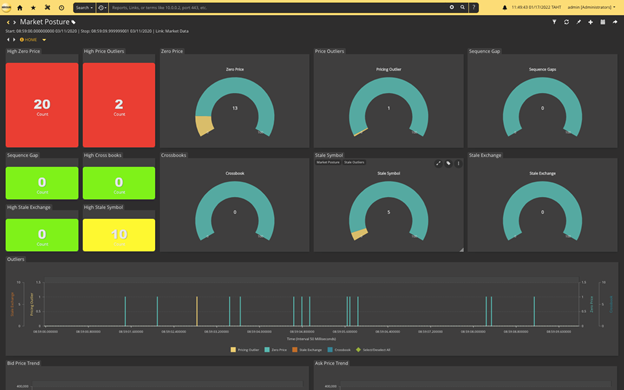624x390 pixels.
Task: Click into the reports search input field
Action: click(x=279, y=8)
